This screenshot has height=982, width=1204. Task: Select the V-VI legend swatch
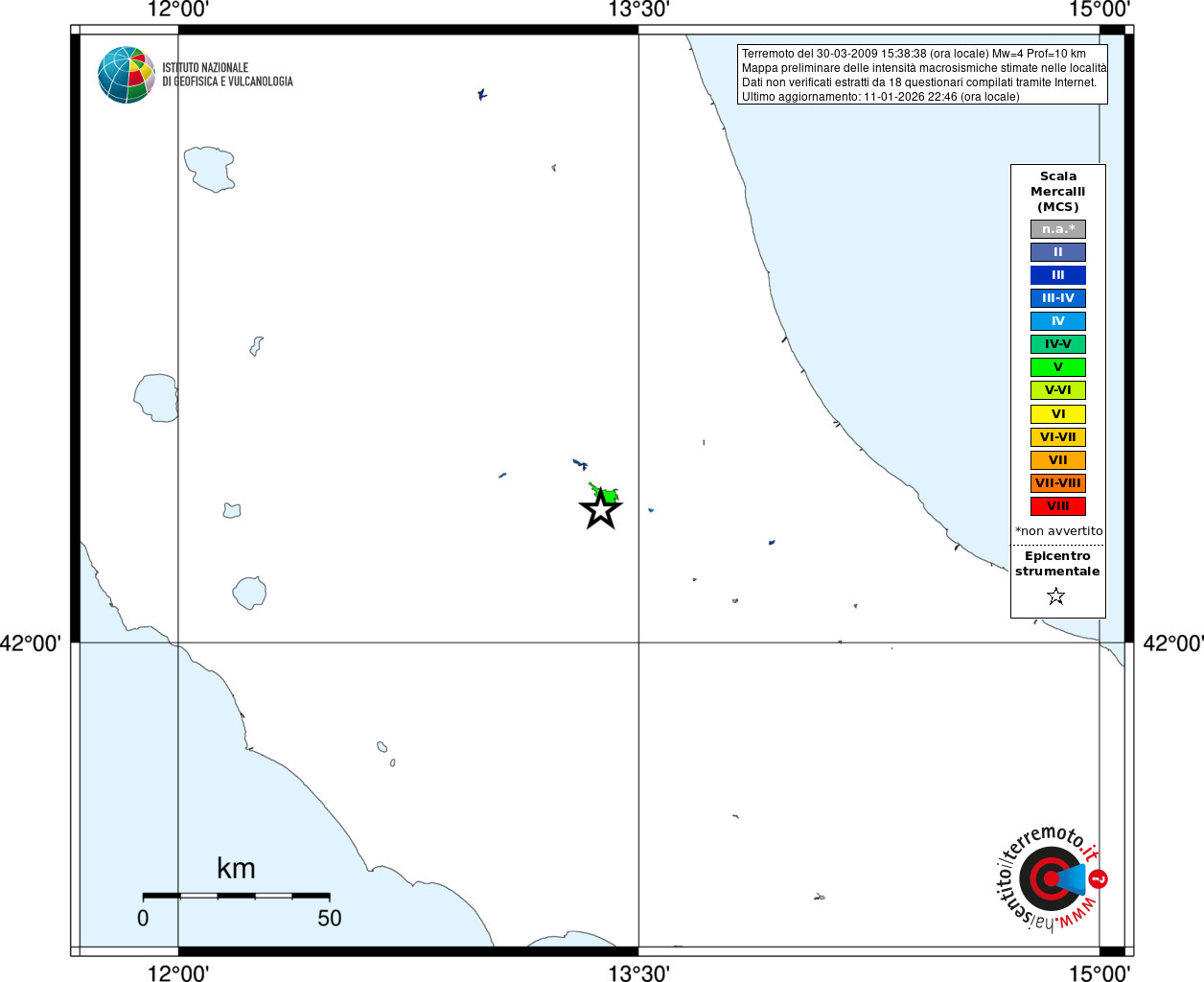pyautogui.click(x=1058, y=390)
